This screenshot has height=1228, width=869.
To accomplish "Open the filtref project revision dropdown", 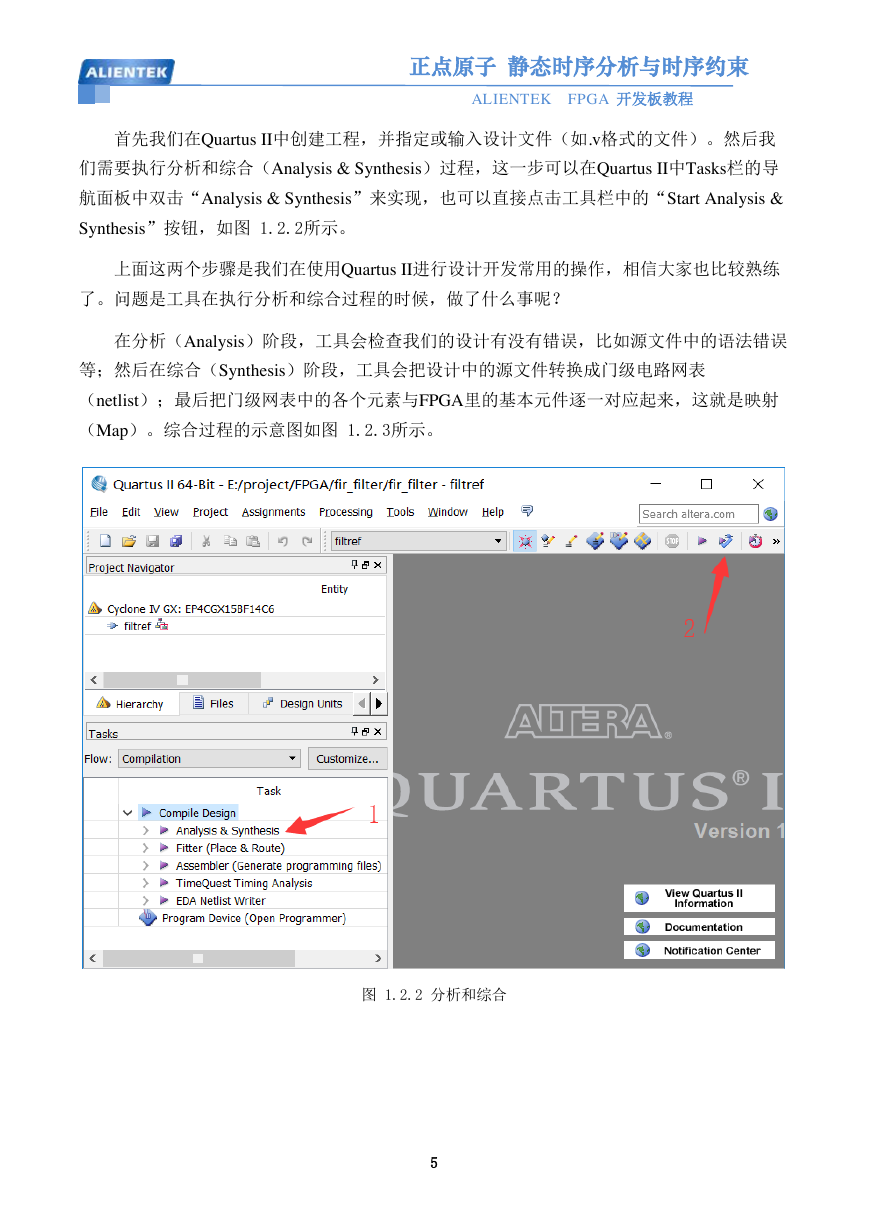I will 419,541.
